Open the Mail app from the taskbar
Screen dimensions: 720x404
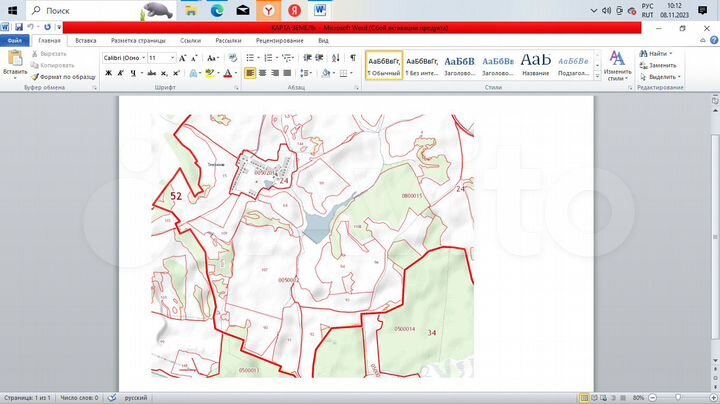click(242, 11)
